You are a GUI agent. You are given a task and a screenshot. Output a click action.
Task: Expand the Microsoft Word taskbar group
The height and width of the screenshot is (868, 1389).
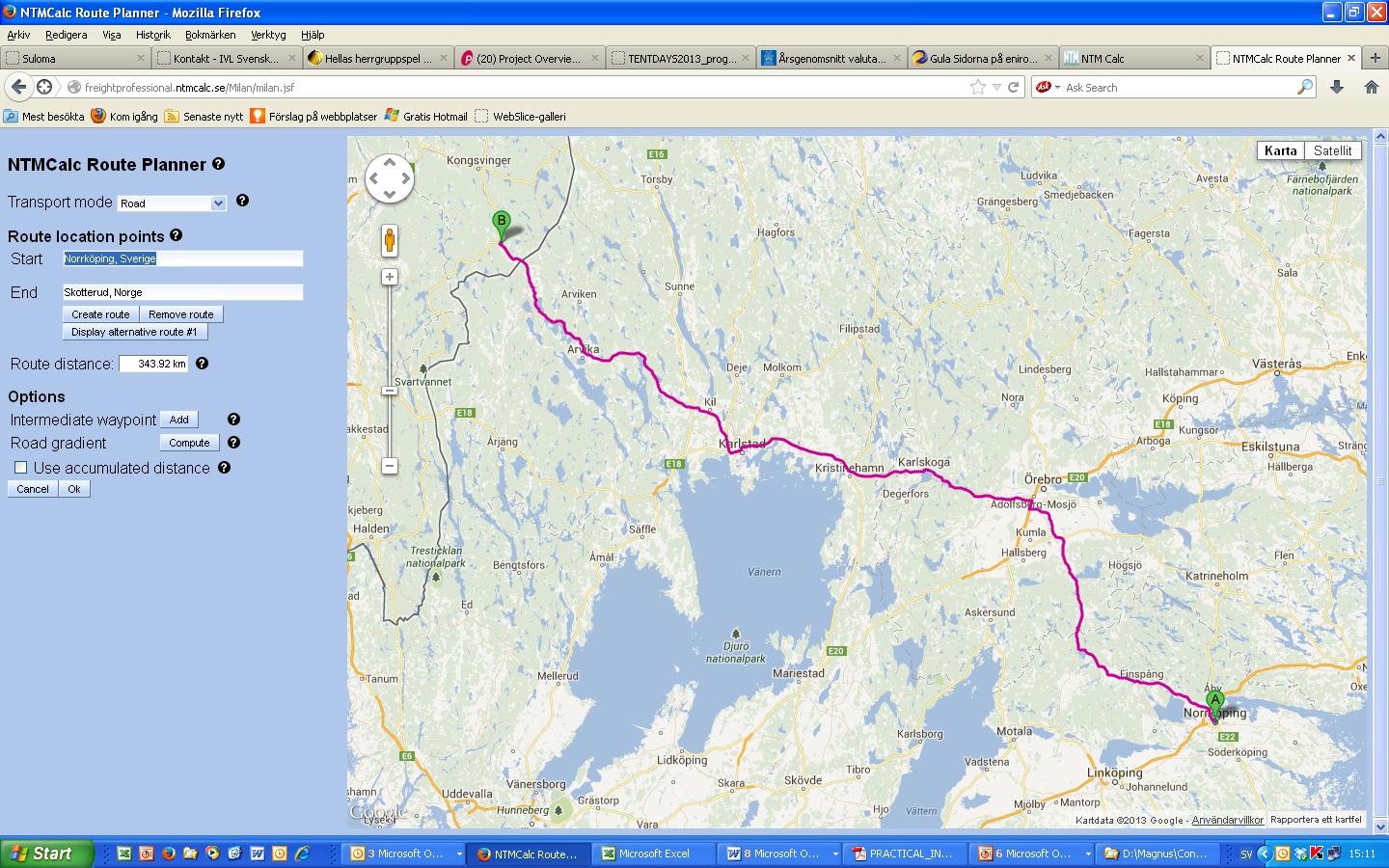coord(835,854)
